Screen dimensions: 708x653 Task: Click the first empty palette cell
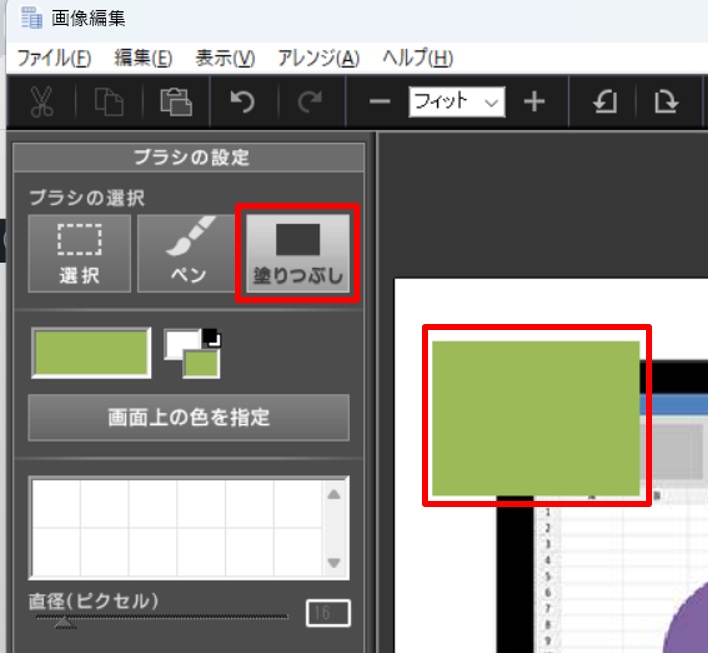[x=56, y=504]
